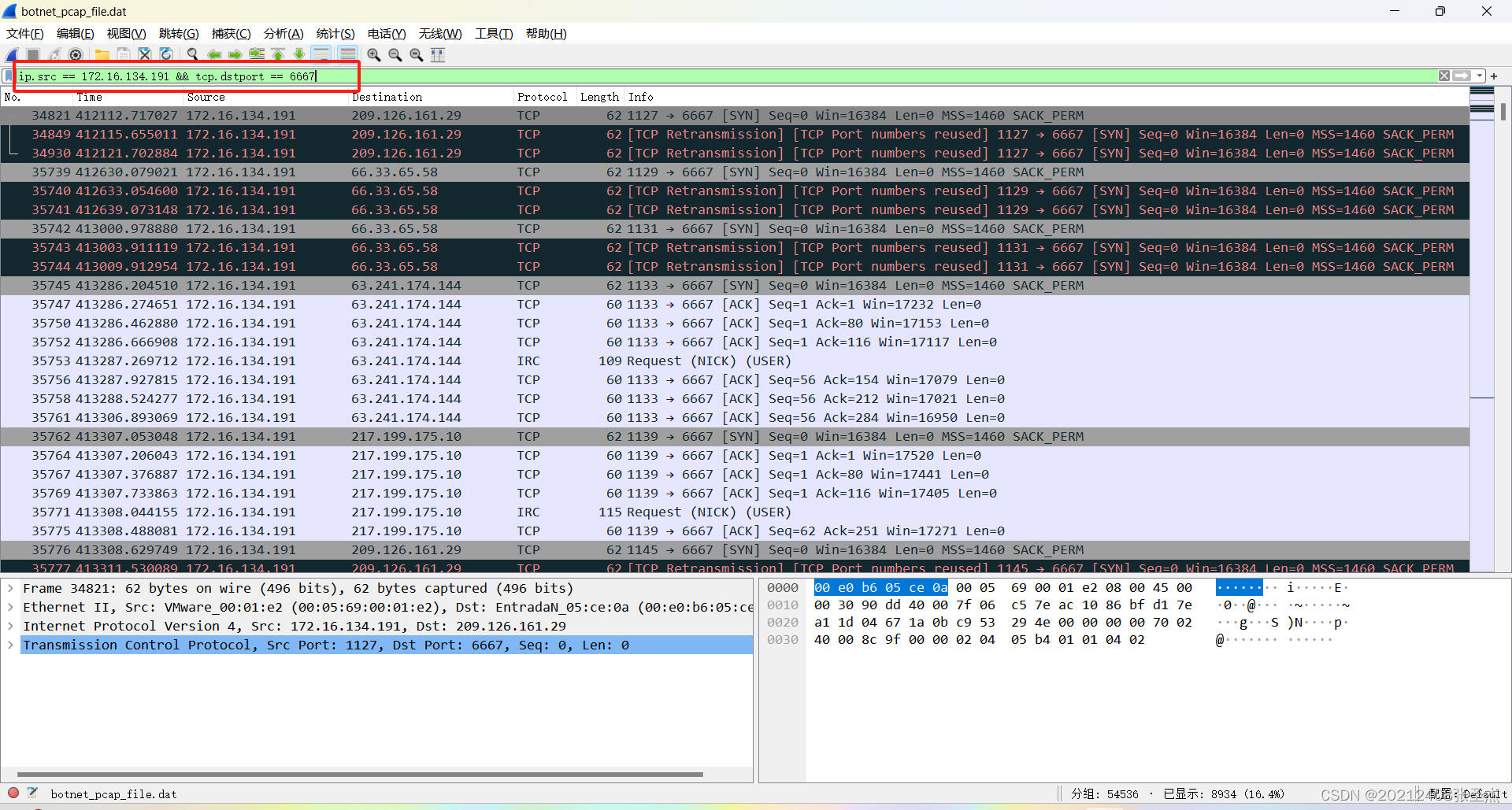Reload the capture file icon
The width and height of the screenshot is (1512, 810).
click(166, 54)
